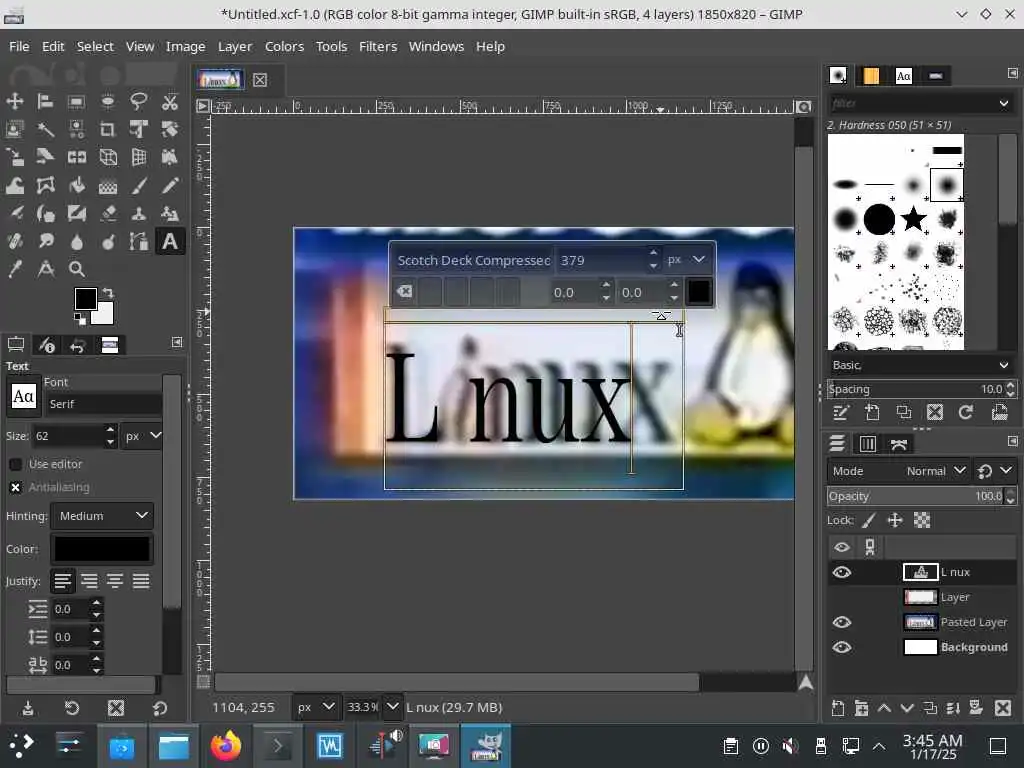This screenshot has height=768, width=1024.
Task: Reset colors to default black and white
Action: (80, 319)
